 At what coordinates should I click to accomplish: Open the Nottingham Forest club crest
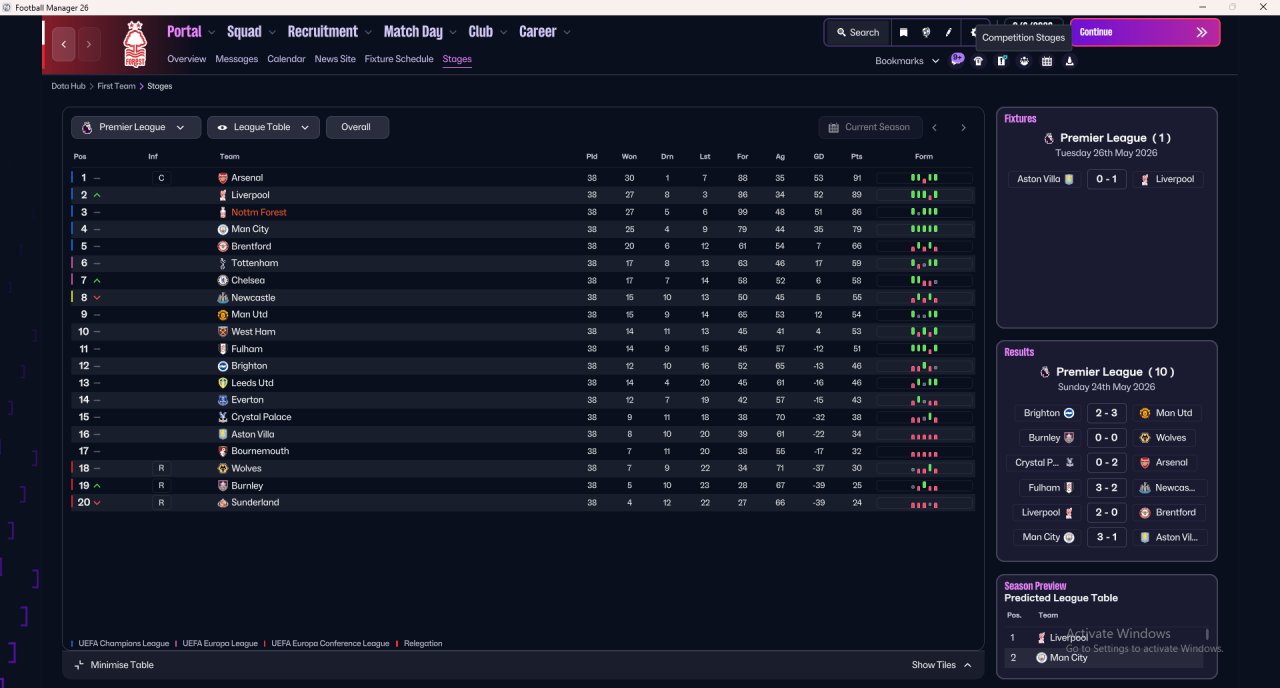[134, 45]
